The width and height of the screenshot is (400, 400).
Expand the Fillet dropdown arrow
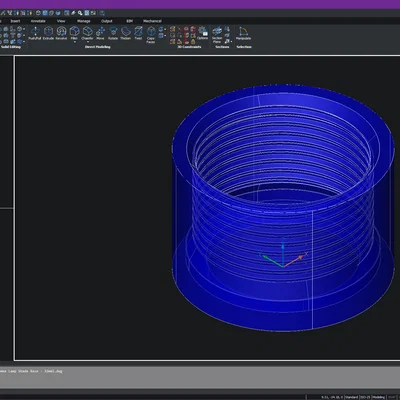pyautogui.click(x=74, y=42)
